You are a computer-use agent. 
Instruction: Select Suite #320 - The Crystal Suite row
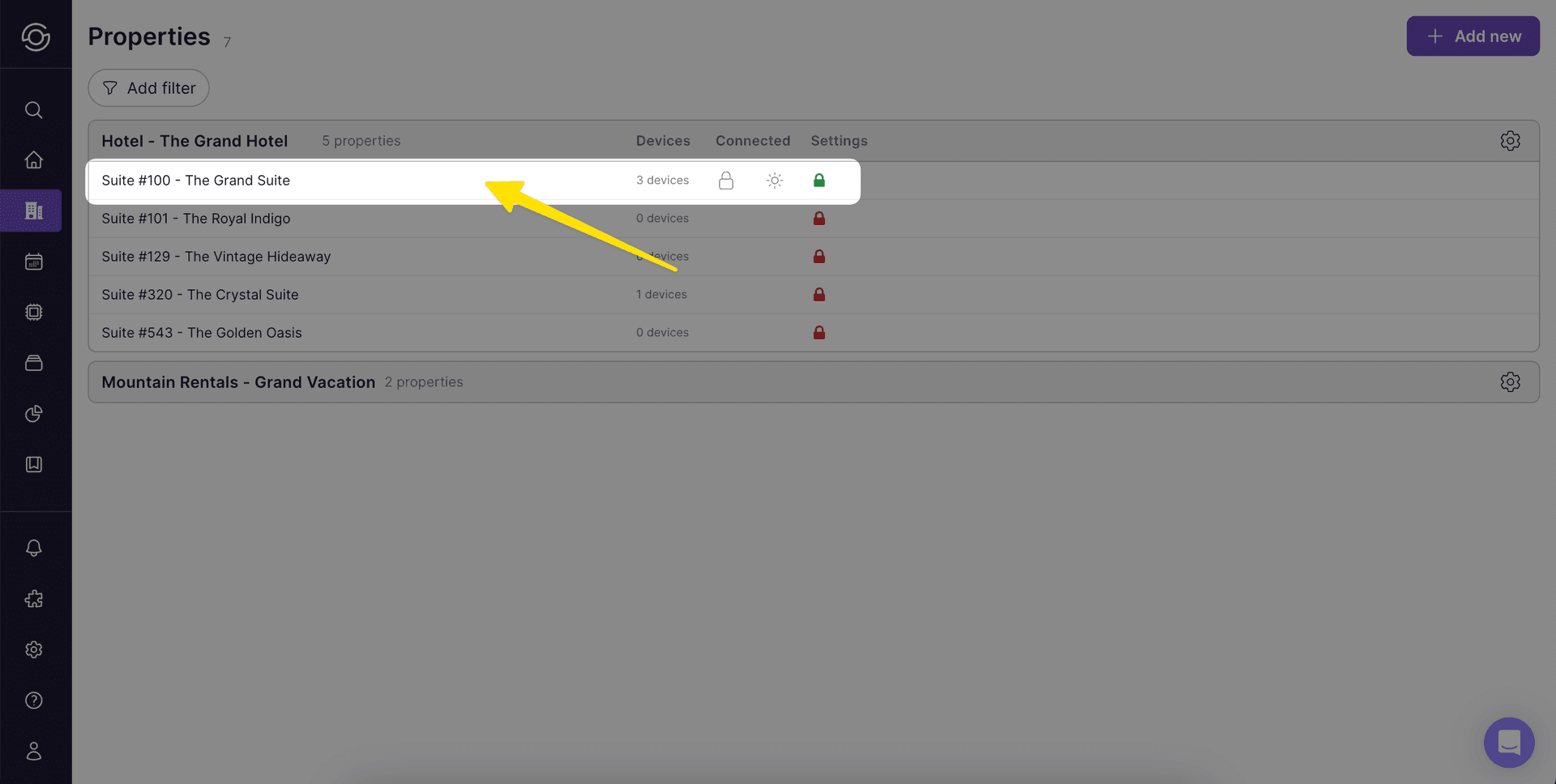200,295
